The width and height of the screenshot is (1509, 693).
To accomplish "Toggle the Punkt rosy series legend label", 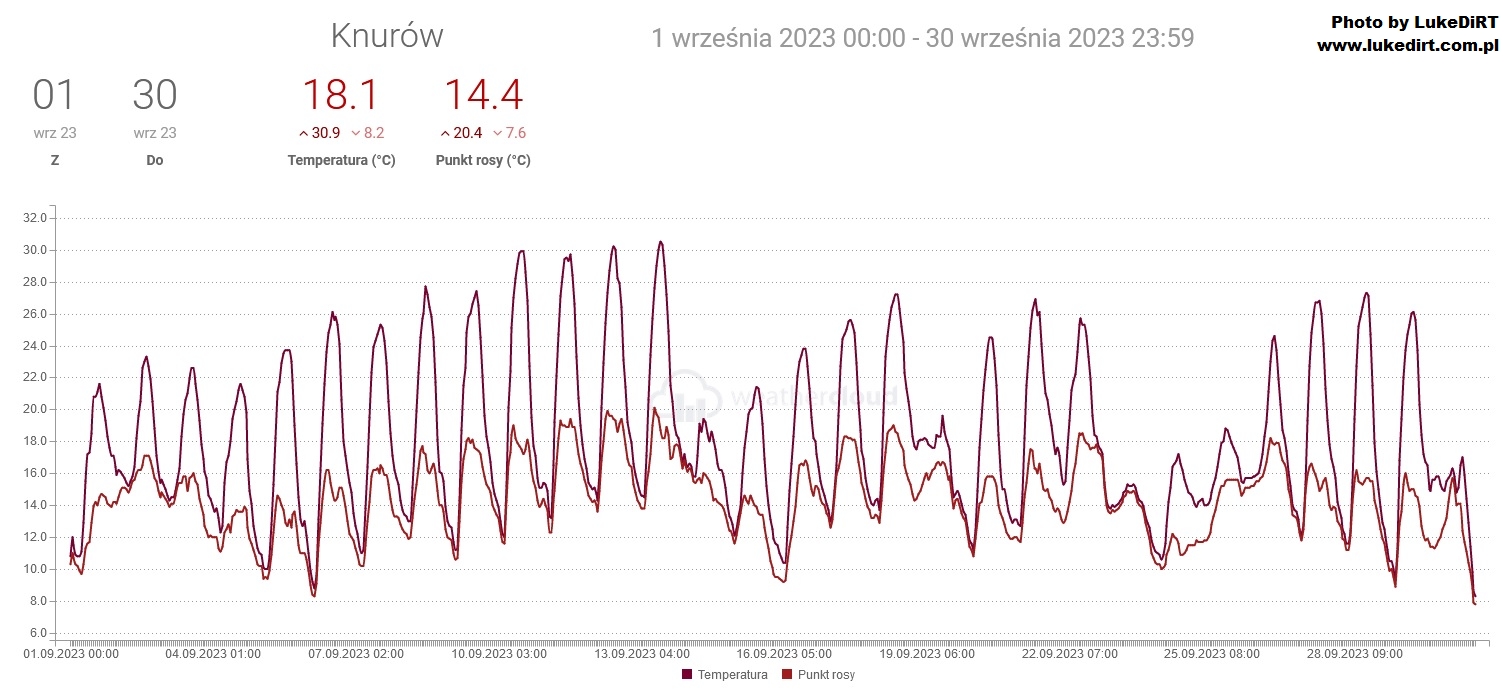I will pyautogui.click(x=826, y=675).
